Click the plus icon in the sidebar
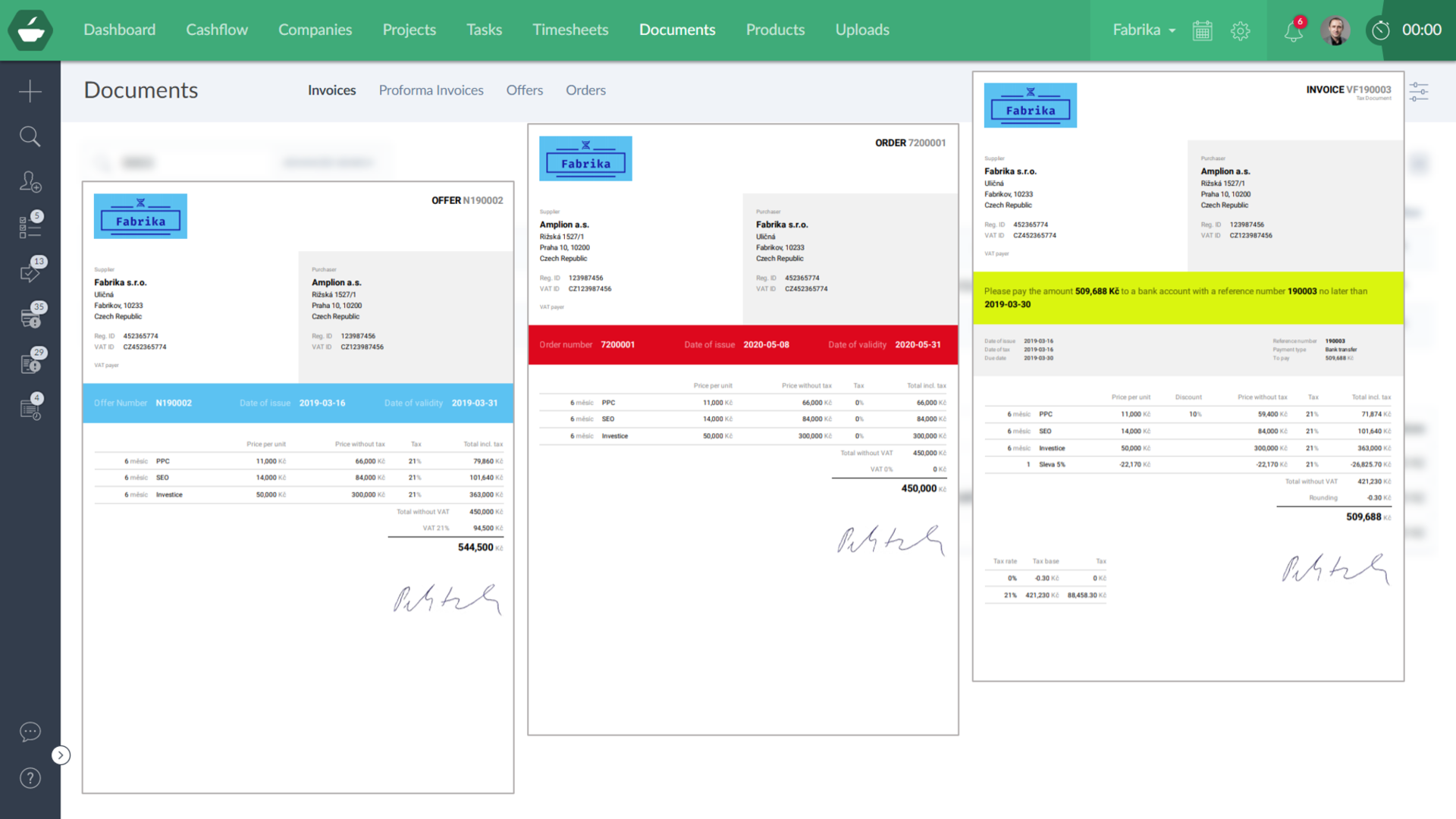Viewport: 1456px width, 819px height. pyautogui.click(x=30, y=91)
